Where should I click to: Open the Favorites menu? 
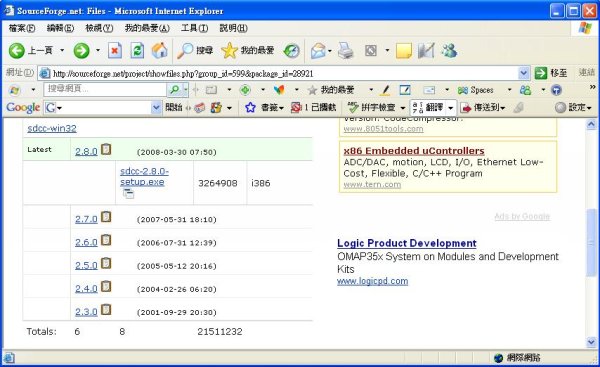click(147, 28)
